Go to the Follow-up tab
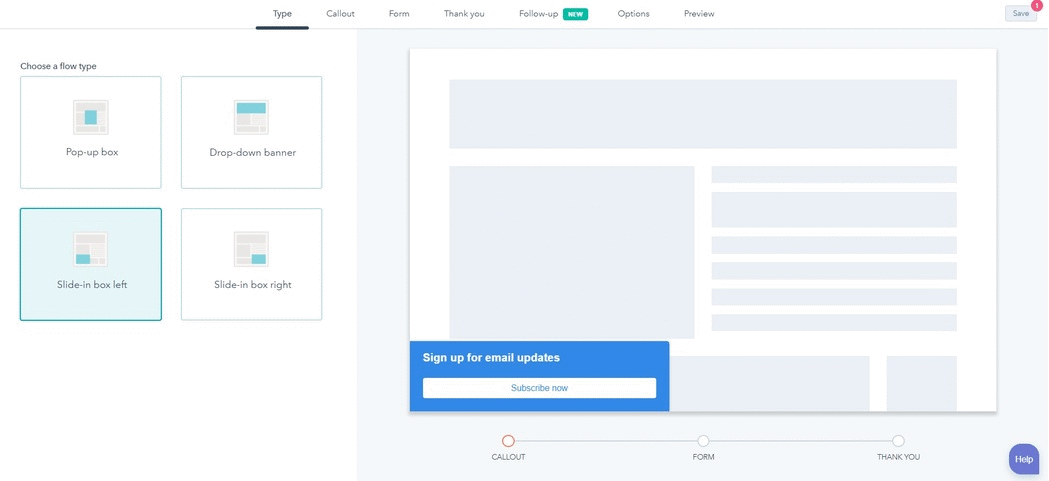 point(539,13)
